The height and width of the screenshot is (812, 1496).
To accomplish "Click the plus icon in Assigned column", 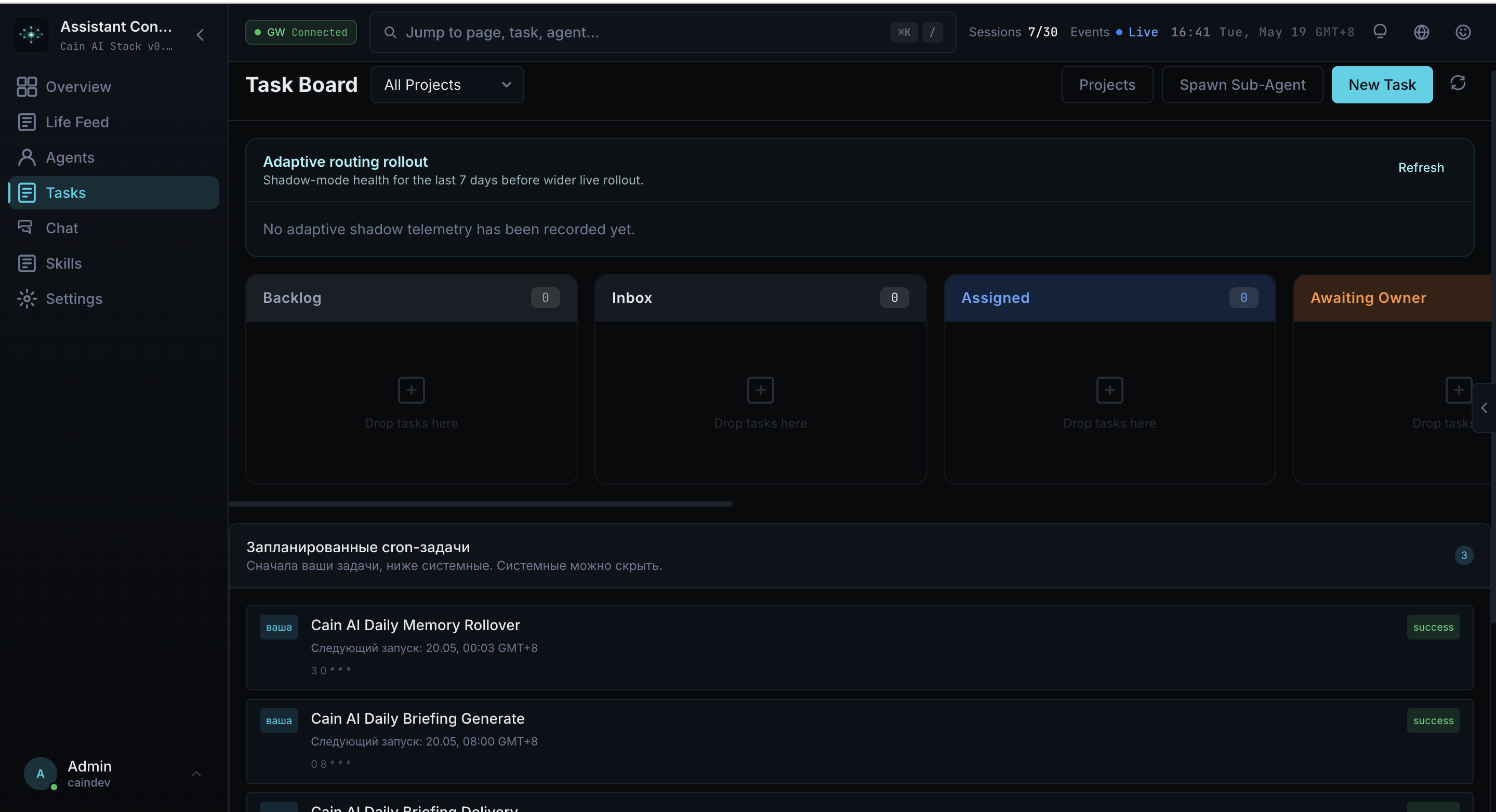I will [1109, 390].
